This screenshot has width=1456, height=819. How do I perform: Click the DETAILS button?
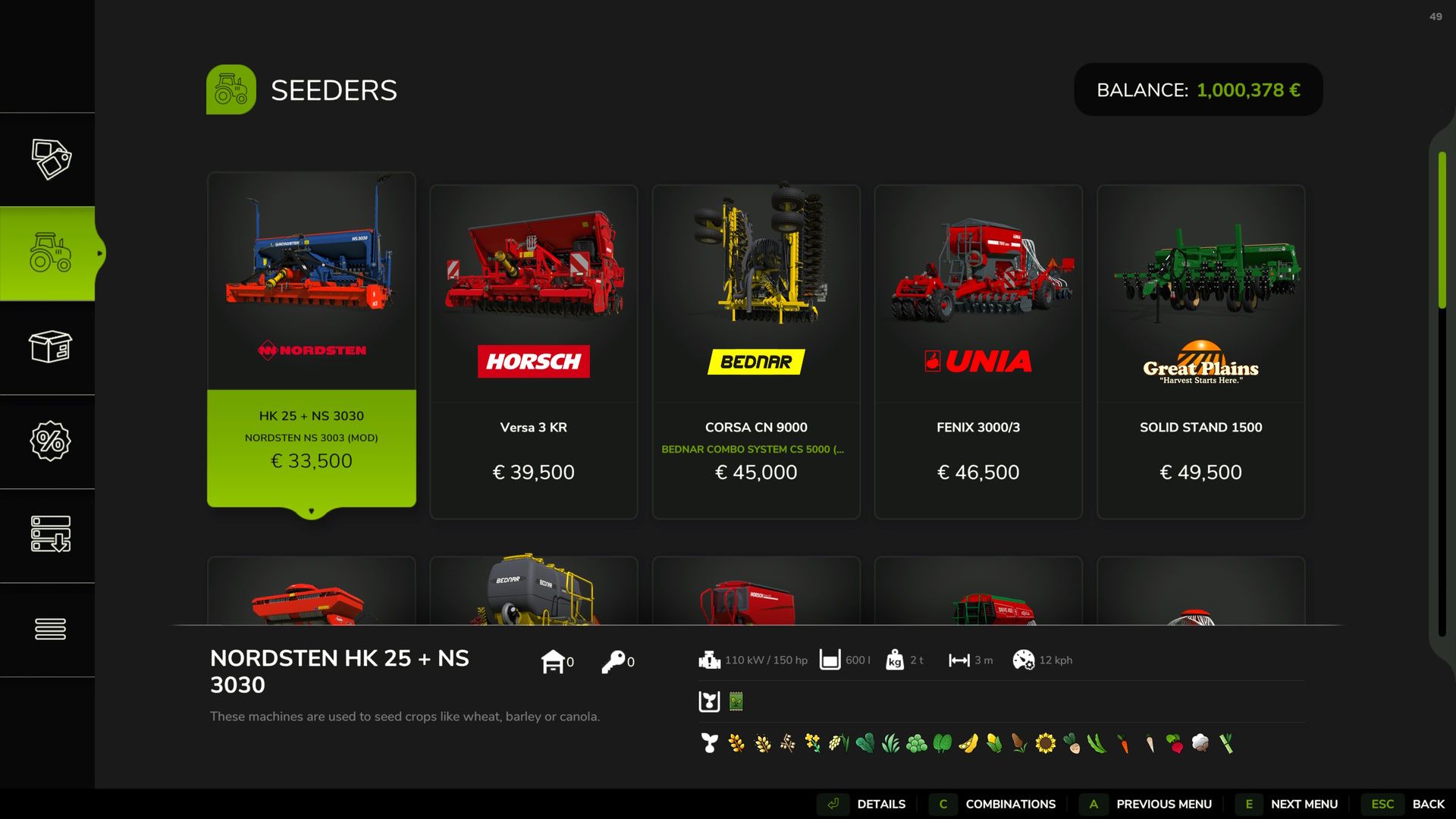[x=865, y=804]
